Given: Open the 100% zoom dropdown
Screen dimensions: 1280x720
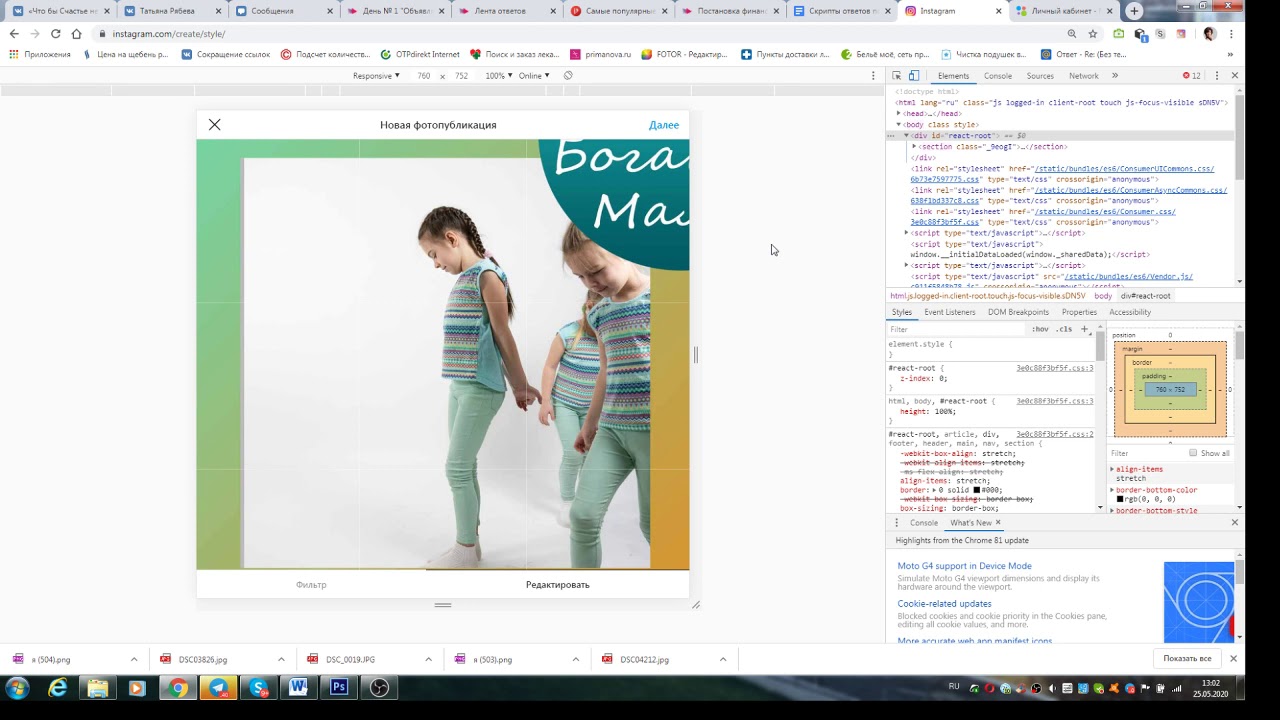Looking at the screenshot, I should 498,76.
